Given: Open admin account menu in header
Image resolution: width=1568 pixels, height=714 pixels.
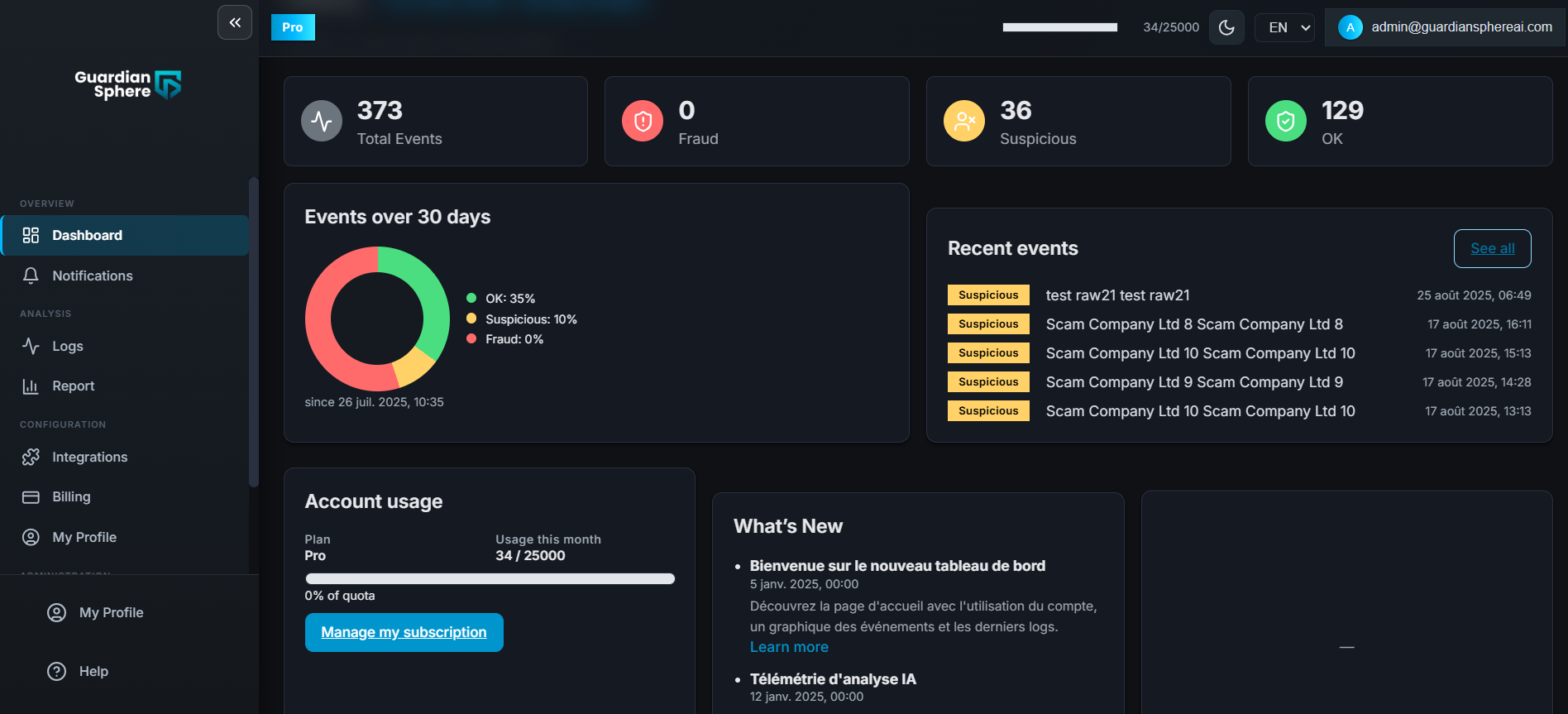Looking at the screenshot, I should 1445,27.
